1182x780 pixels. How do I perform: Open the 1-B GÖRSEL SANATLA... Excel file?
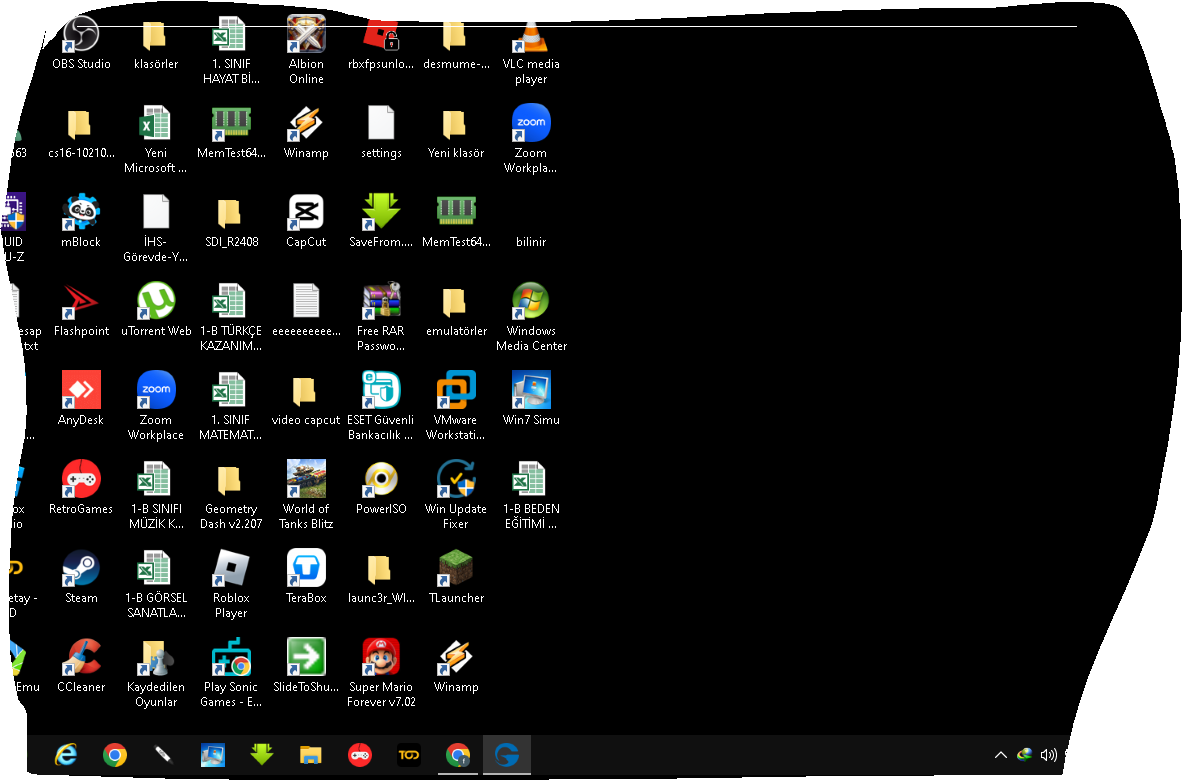click(155, 584)
